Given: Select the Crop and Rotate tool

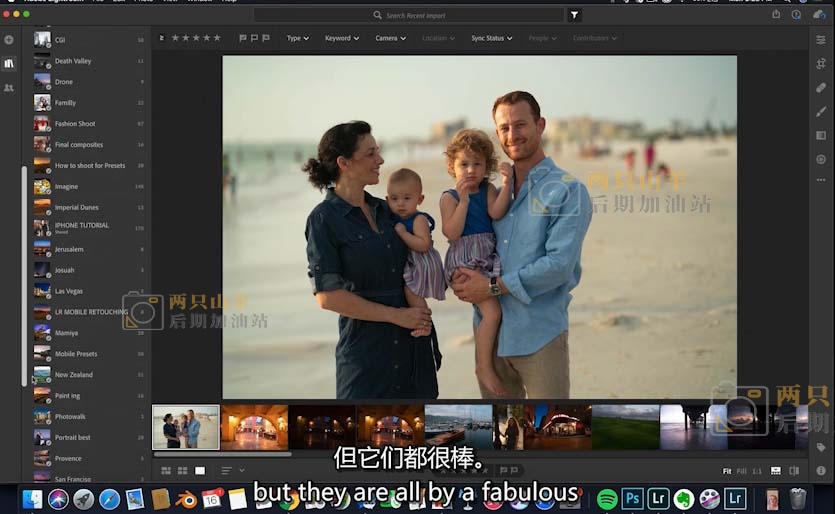Looking at the screenshot, I should click(820, 63).
